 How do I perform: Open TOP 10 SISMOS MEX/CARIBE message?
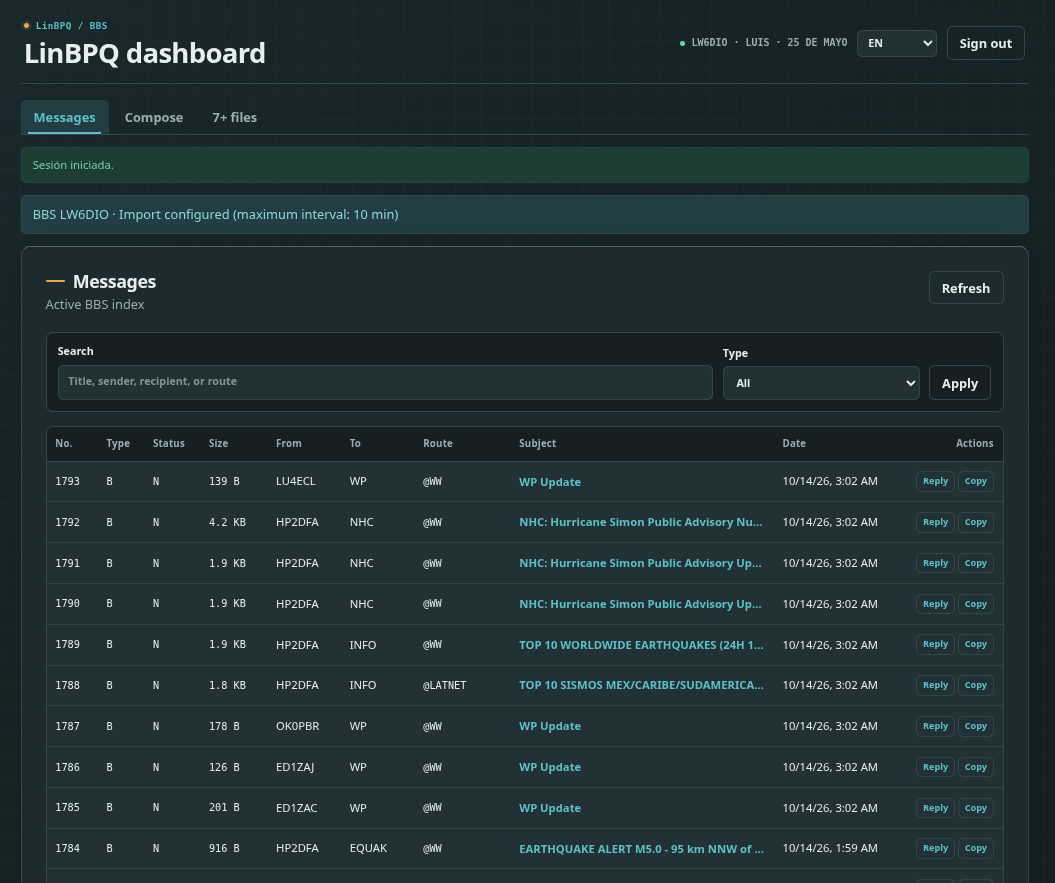pos(641,685)
